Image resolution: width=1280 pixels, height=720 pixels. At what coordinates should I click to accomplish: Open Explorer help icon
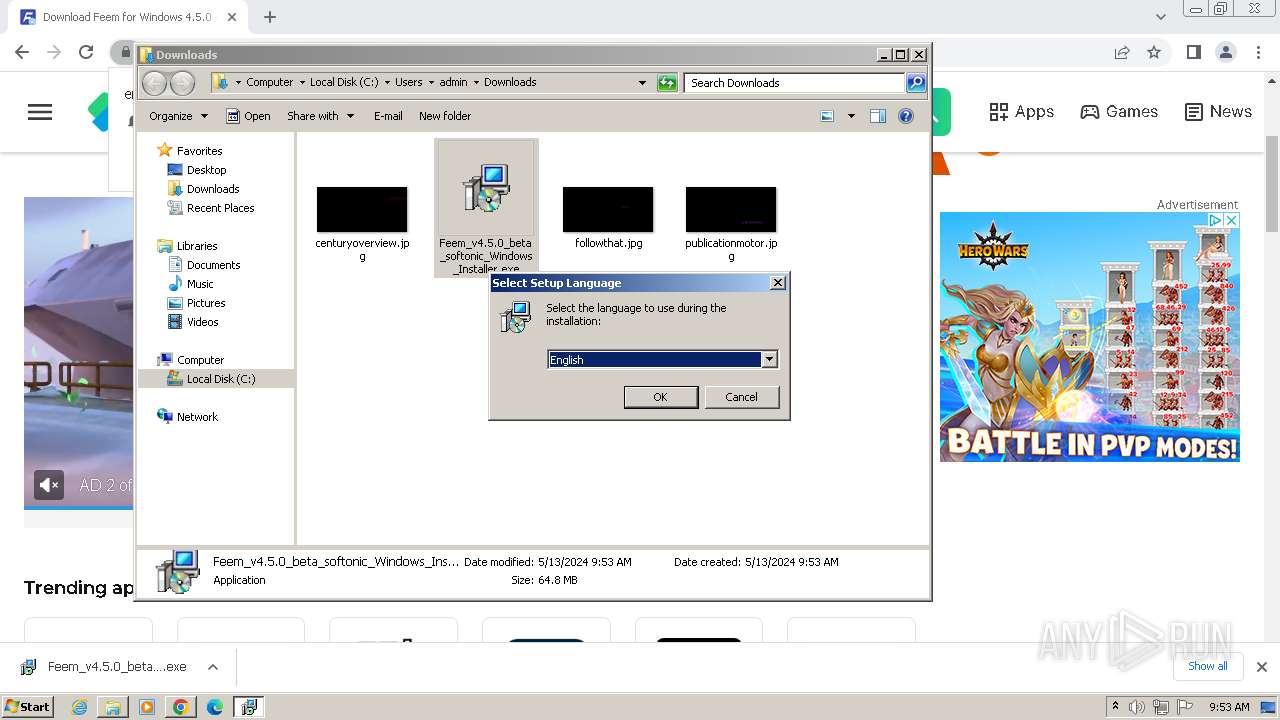(x=906, y=116)
